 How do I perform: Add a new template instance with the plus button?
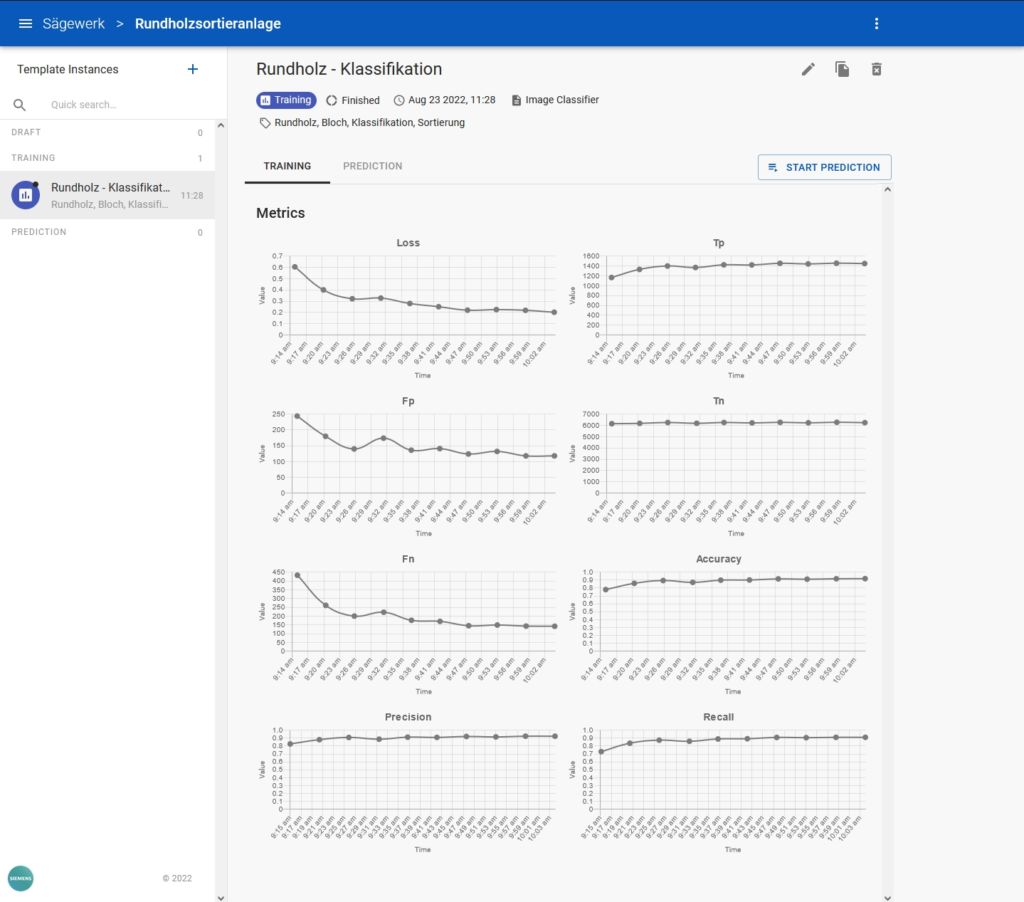[192, 69]
